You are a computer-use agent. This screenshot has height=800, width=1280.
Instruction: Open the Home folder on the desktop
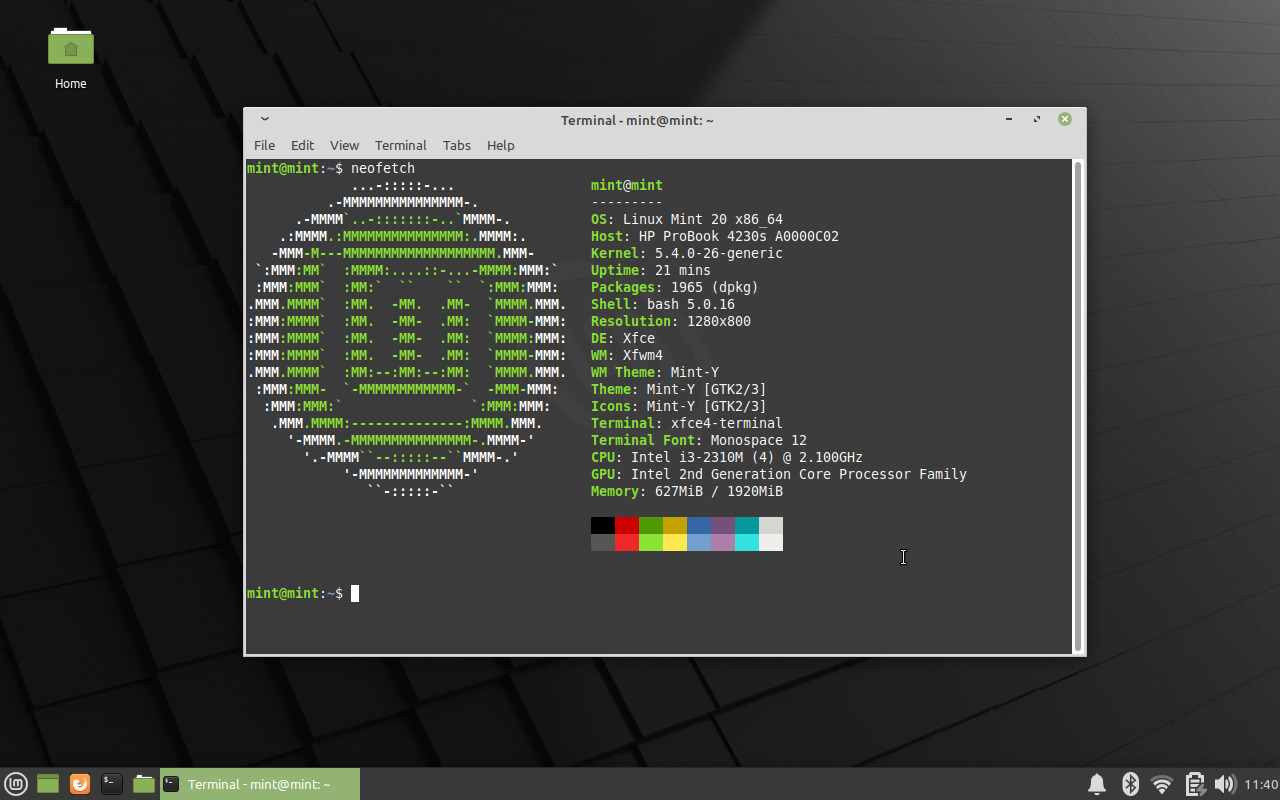pyautogui.click(x=70, y=47)
